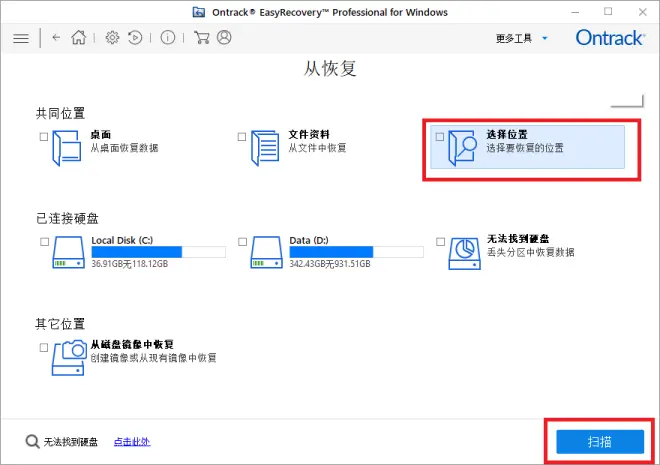The image size is (660, 465).
Task: Click the user account icon
Action: [224, 37]
